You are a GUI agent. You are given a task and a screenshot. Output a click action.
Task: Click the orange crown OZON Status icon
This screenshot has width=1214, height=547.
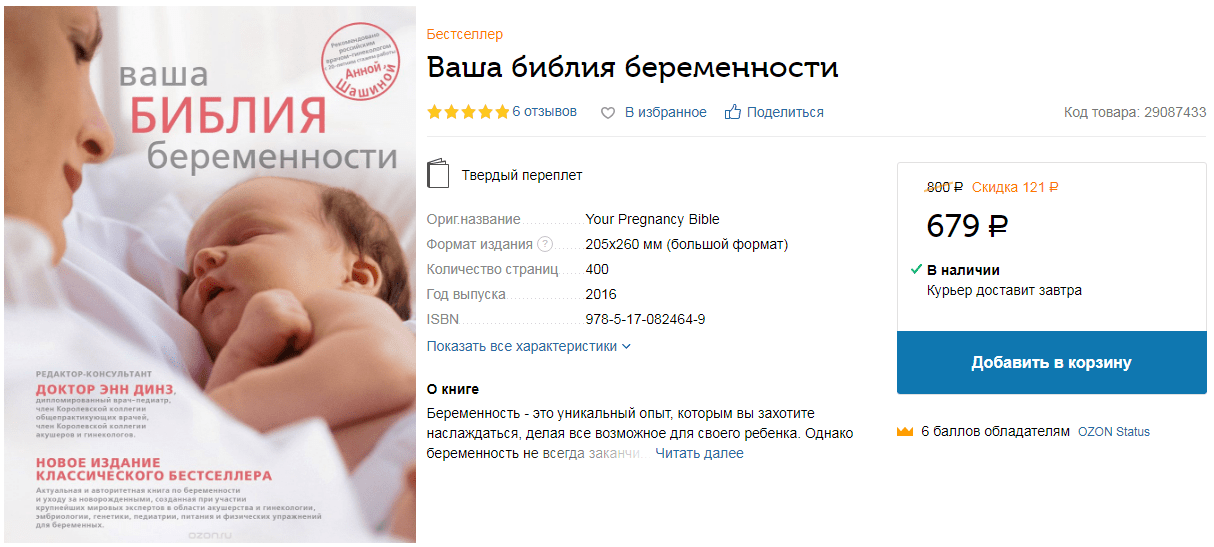pos(906,432)
